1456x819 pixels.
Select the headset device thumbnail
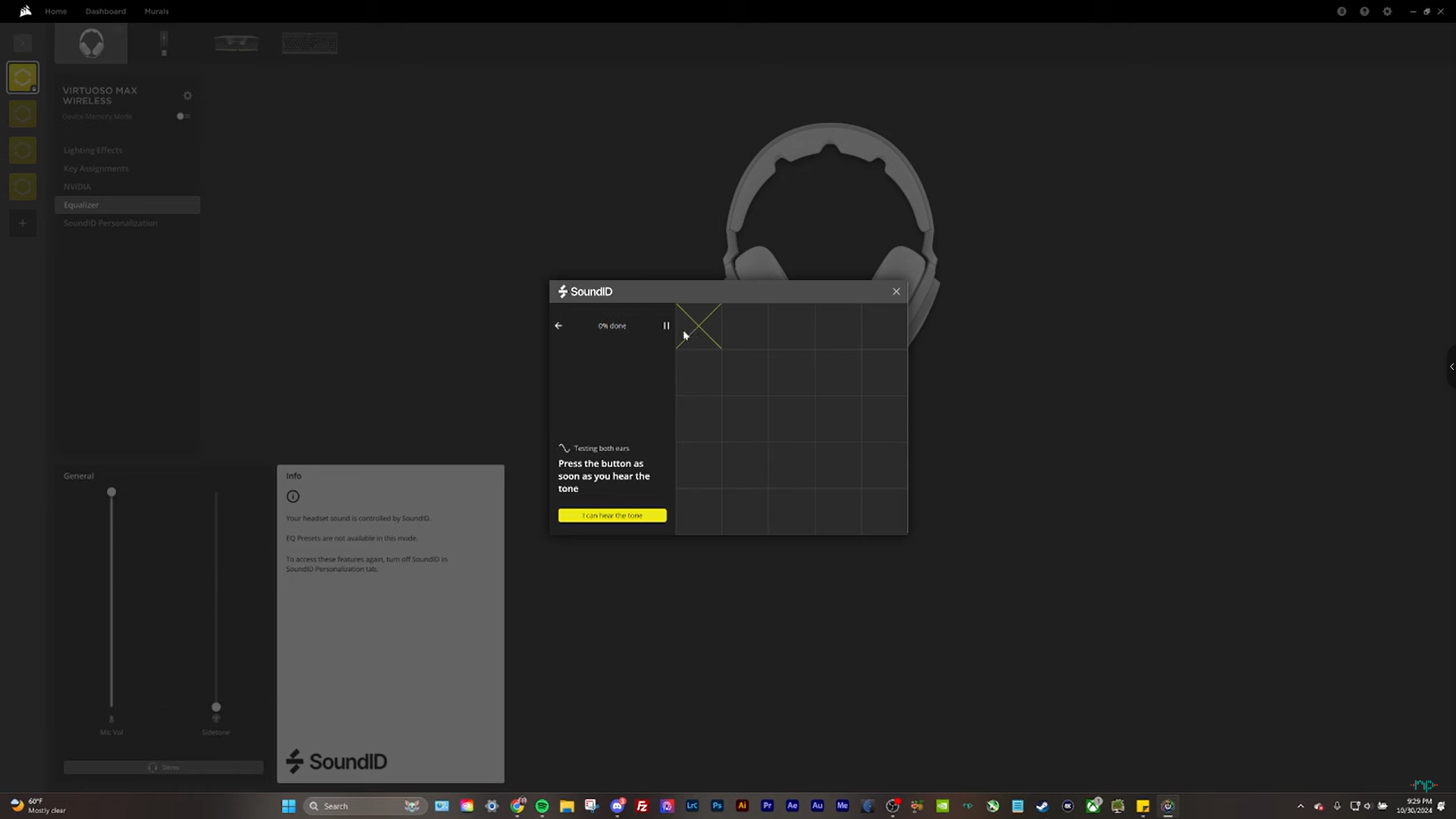pos(91,43)
